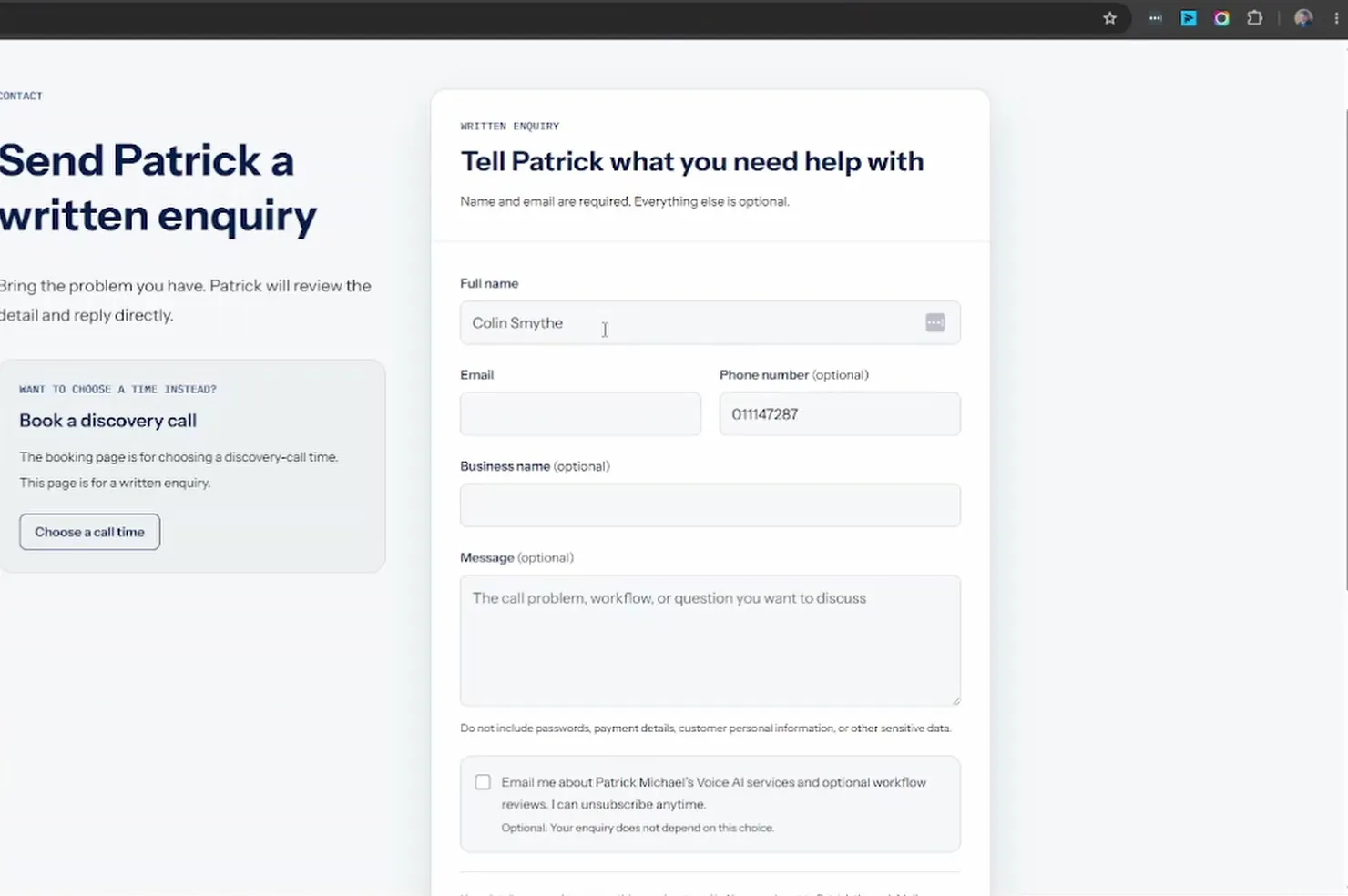Bookmark this page with the star icon

tap(1109, 18)
